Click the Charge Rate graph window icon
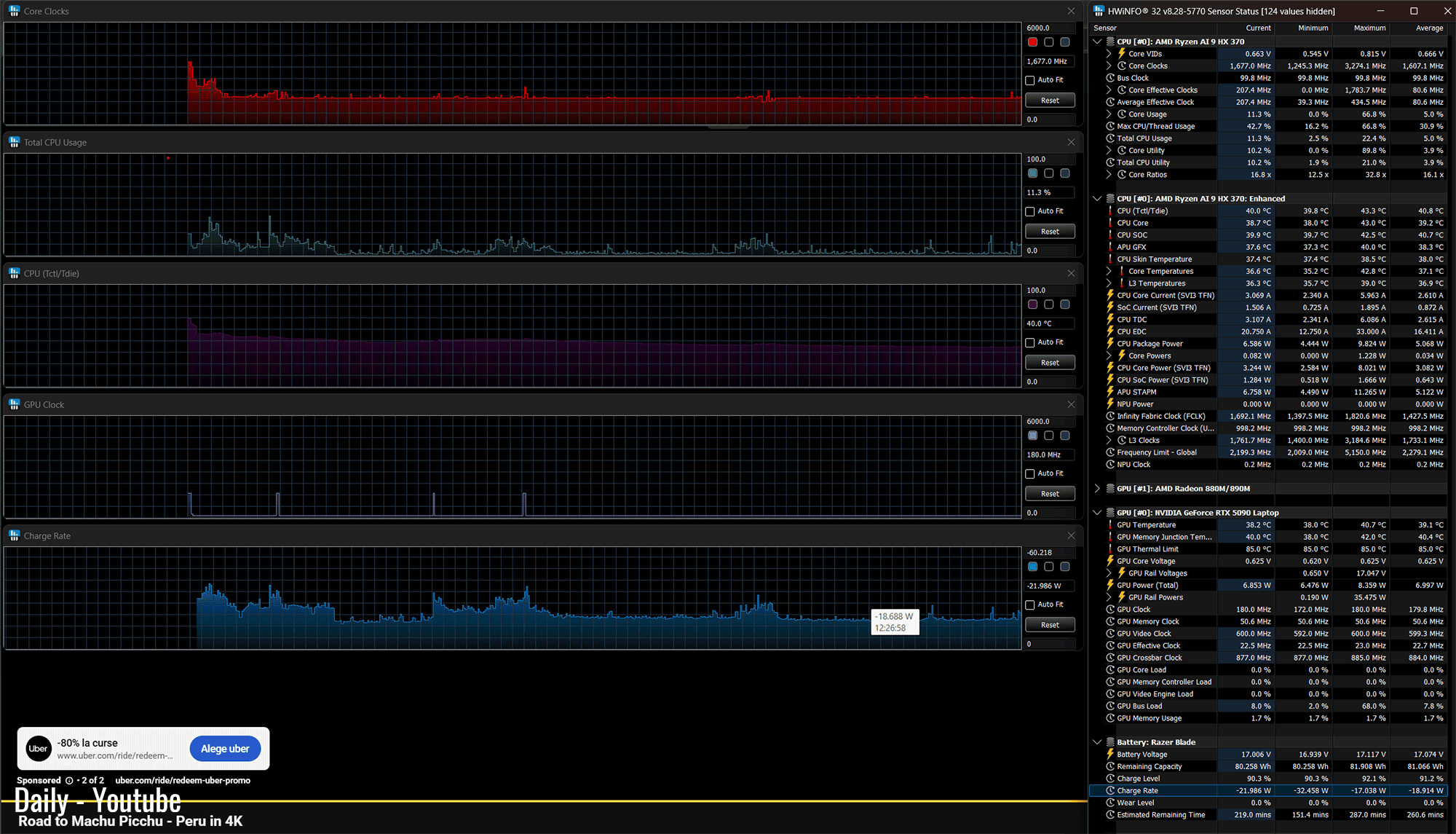The height and width of the screenshot is (834, 1456). [x=14, y=535]
